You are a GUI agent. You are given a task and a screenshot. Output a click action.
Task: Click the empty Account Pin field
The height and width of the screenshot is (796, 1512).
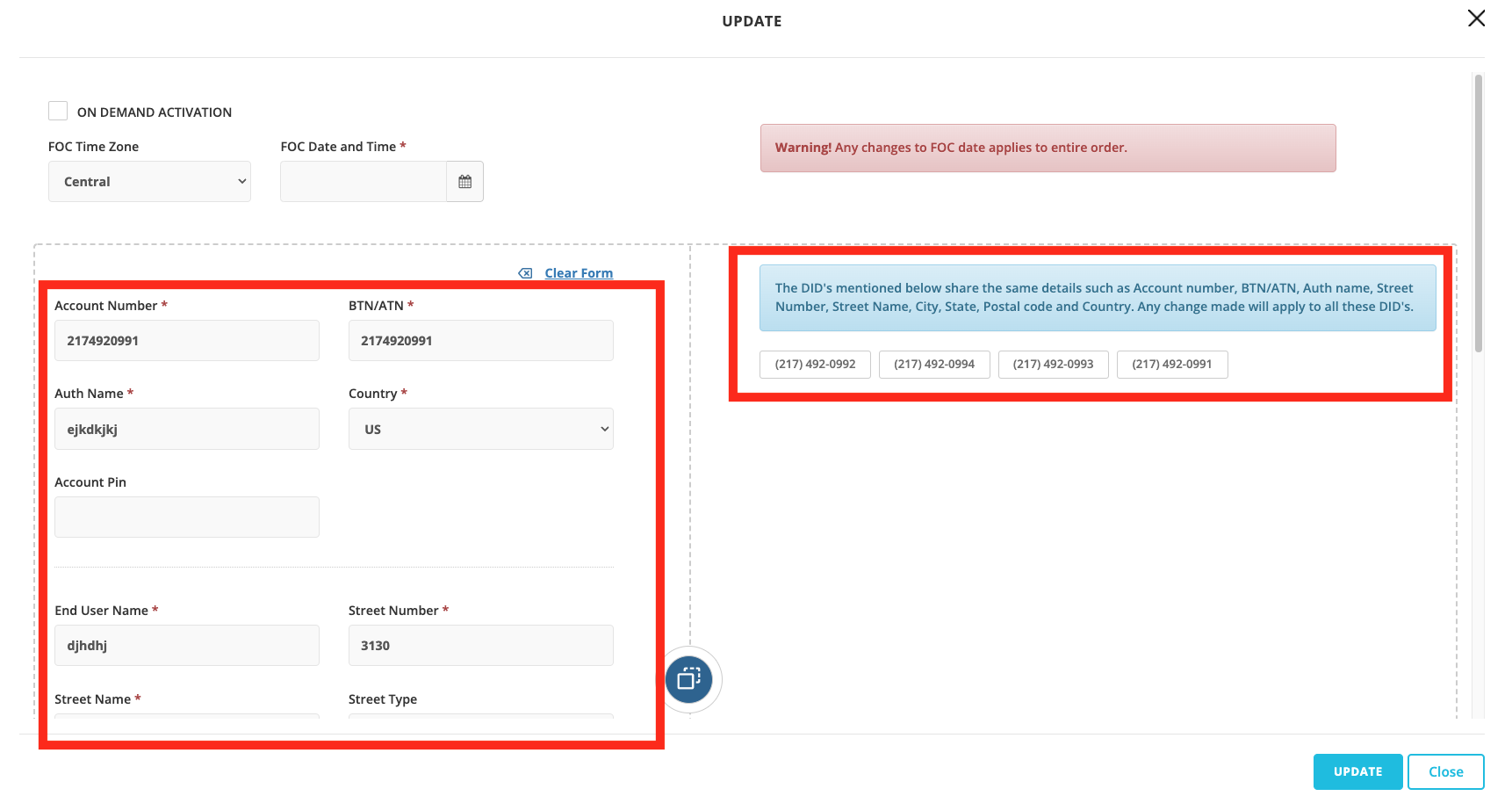click(186, 517)
